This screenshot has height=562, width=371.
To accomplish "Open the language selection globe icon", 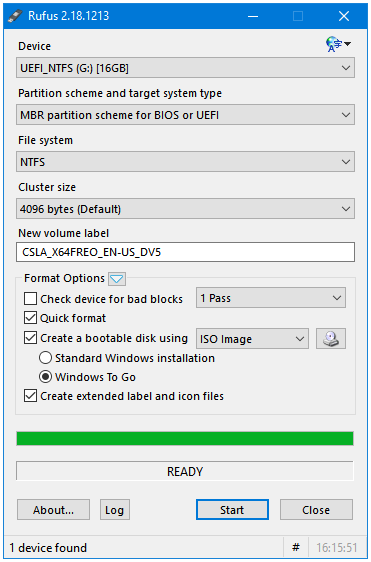I will click(x=338, y=44).
